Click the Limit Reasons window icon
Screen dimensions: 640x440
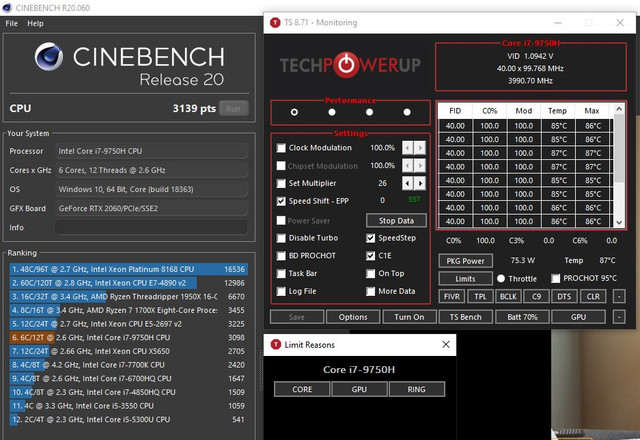(x=276, y=344)
